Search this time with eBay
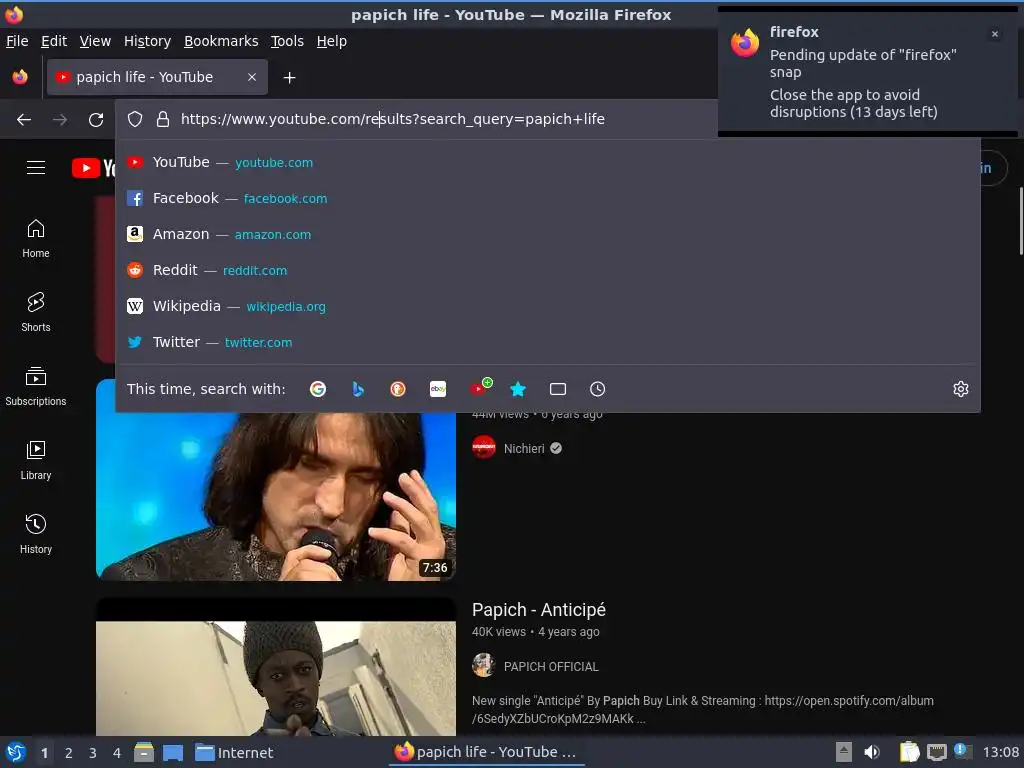Viewport: 1024px width, 768px height. coord(438,389)
